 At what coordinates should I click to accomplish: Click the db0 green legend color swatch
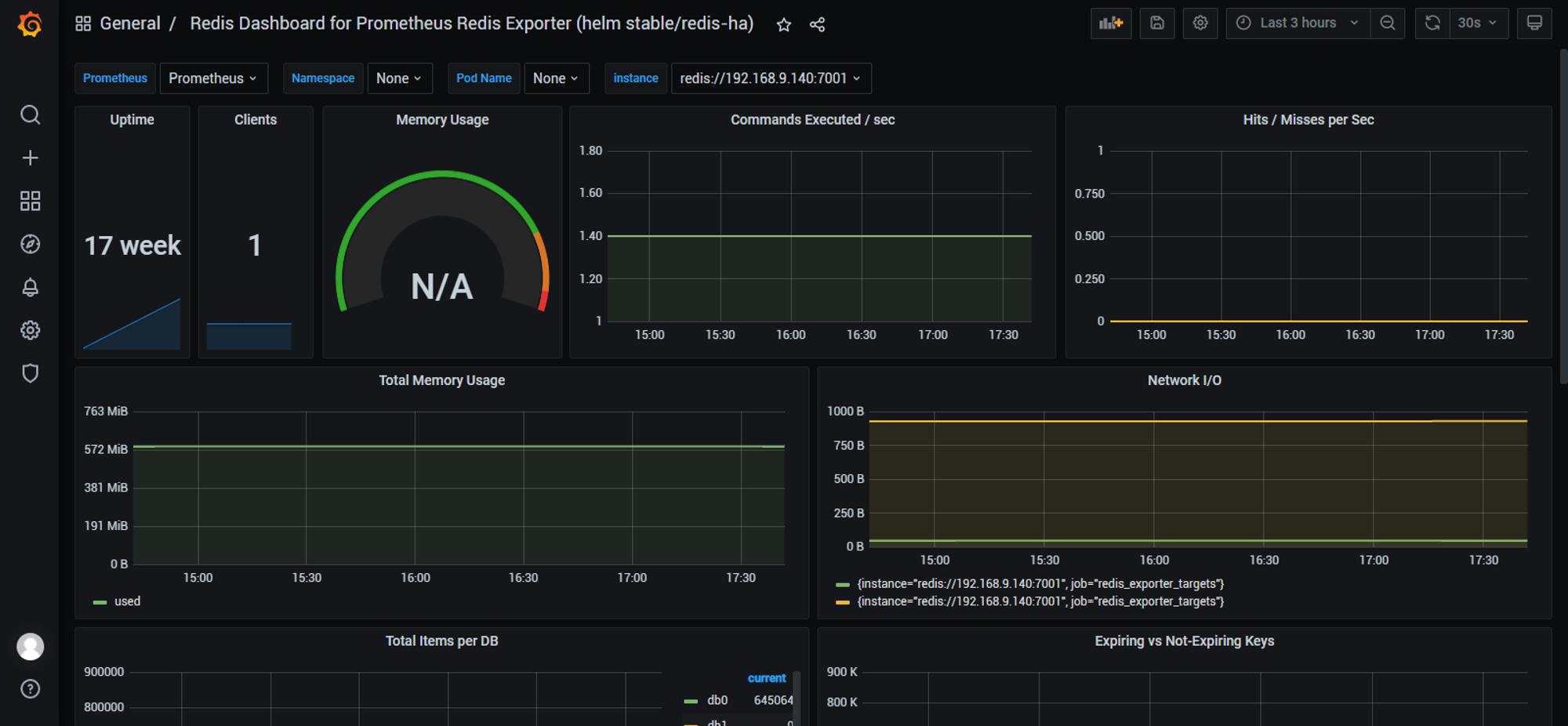(x=691, y=701)
